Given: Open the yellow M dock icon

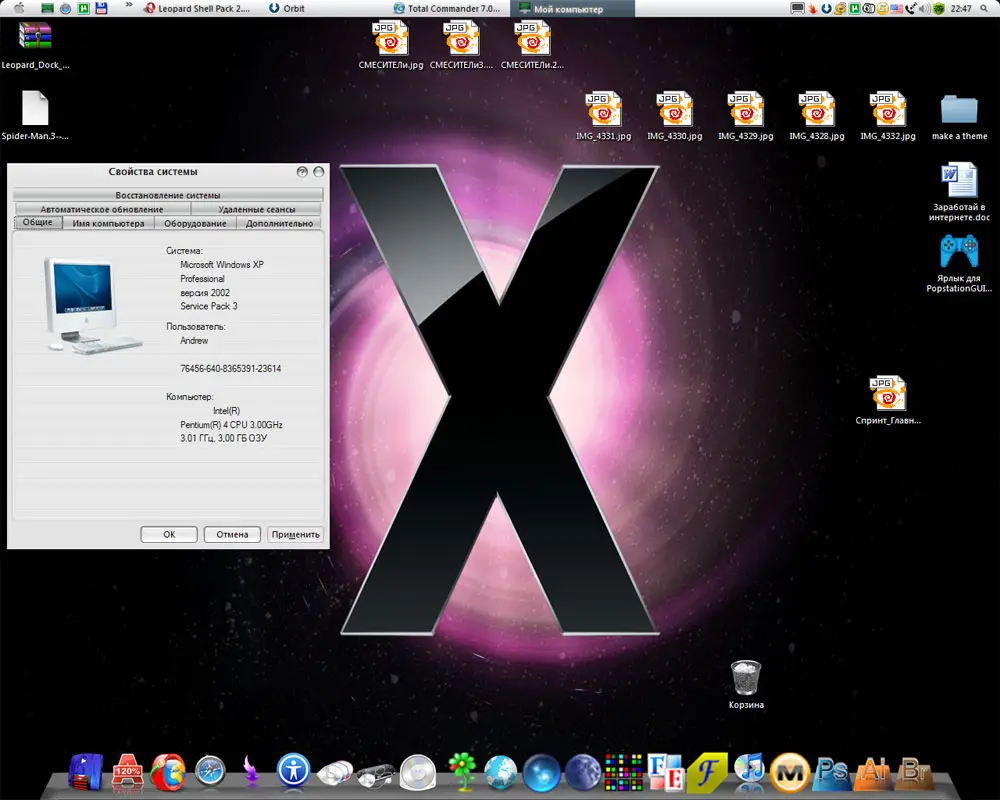Looking at the screenshot, I should click(x=790, y=773).
